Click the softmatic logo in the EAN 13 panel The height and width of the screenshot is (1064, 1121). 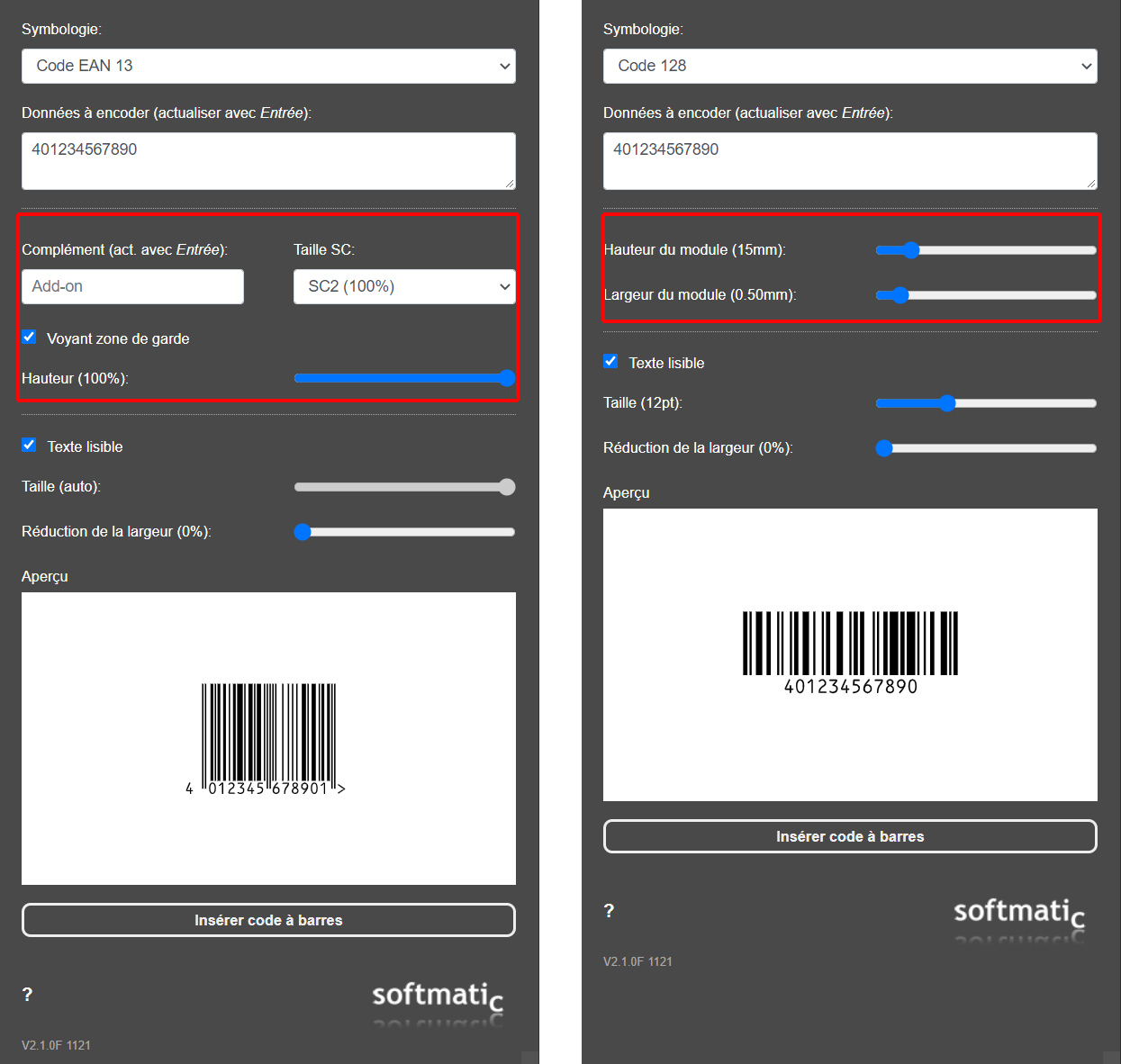click(x=437, y=1001)
